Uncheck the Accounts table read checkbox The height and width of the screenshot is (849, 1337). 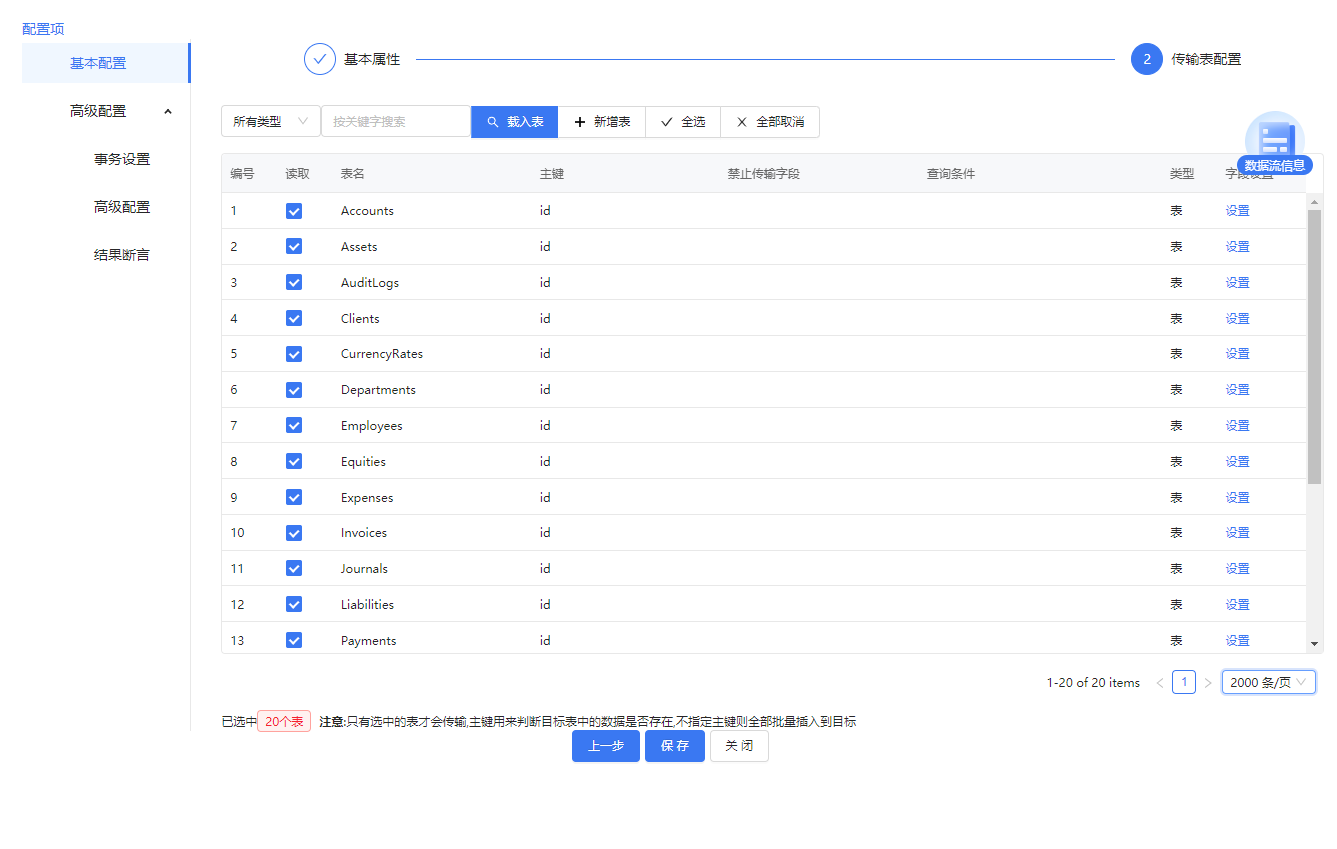[294, 211]
